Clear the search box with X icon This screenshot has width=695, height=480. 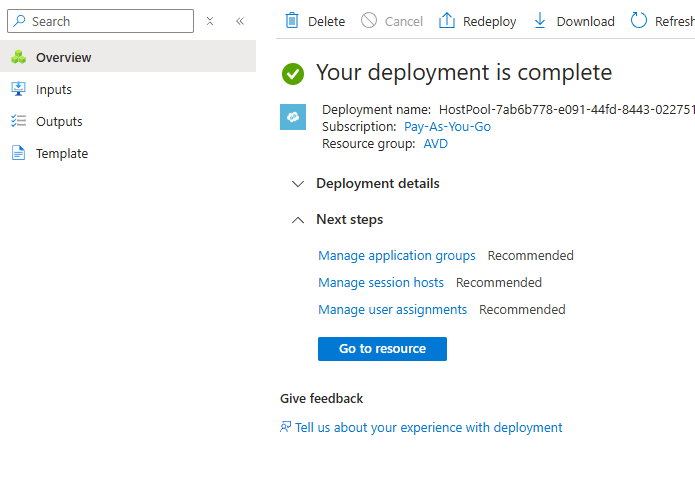[210, 21]
